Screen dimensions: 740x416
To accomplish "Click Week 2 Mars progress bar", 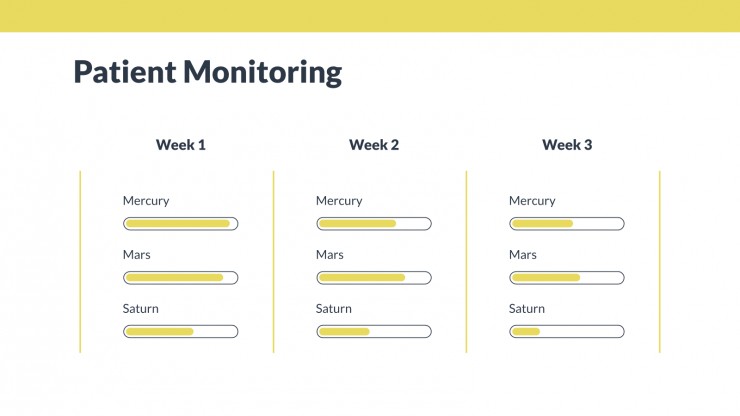I will pos(374,278).
